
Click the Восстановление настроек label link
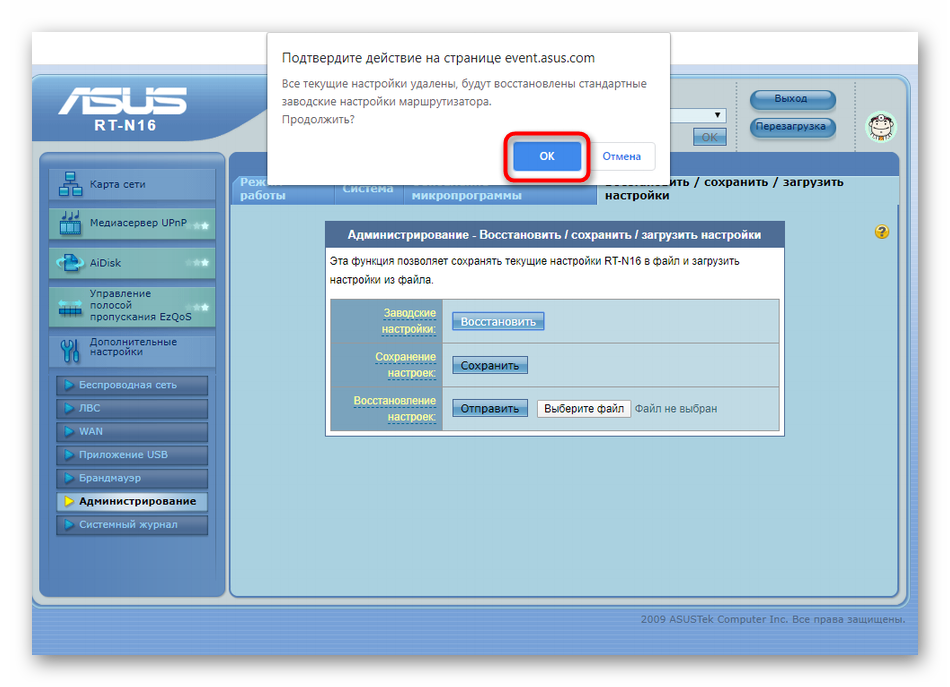(x=395, y=408)
